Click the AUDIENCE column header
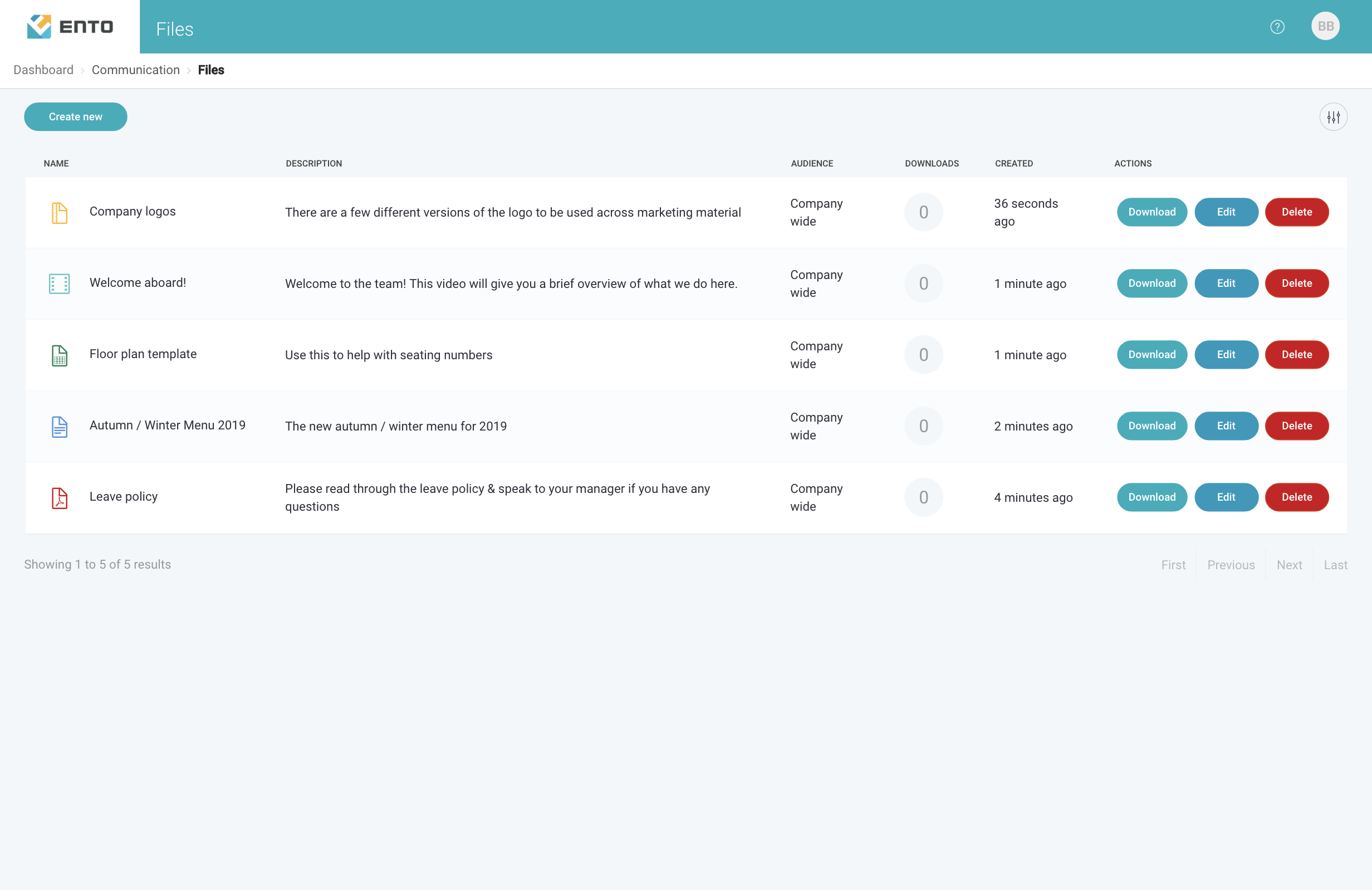 coord(812,164)
